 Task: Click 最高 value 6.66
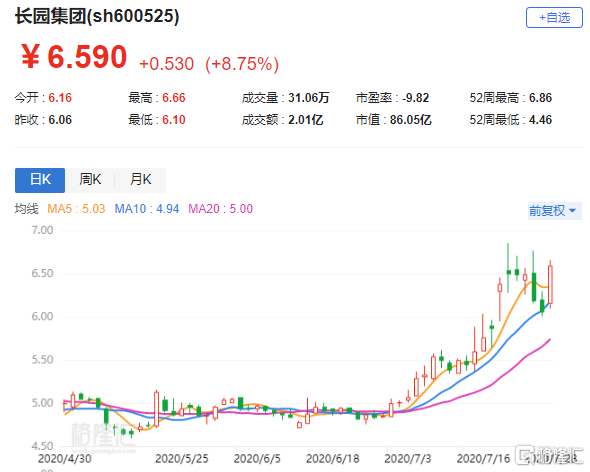[x=173, y=98]
